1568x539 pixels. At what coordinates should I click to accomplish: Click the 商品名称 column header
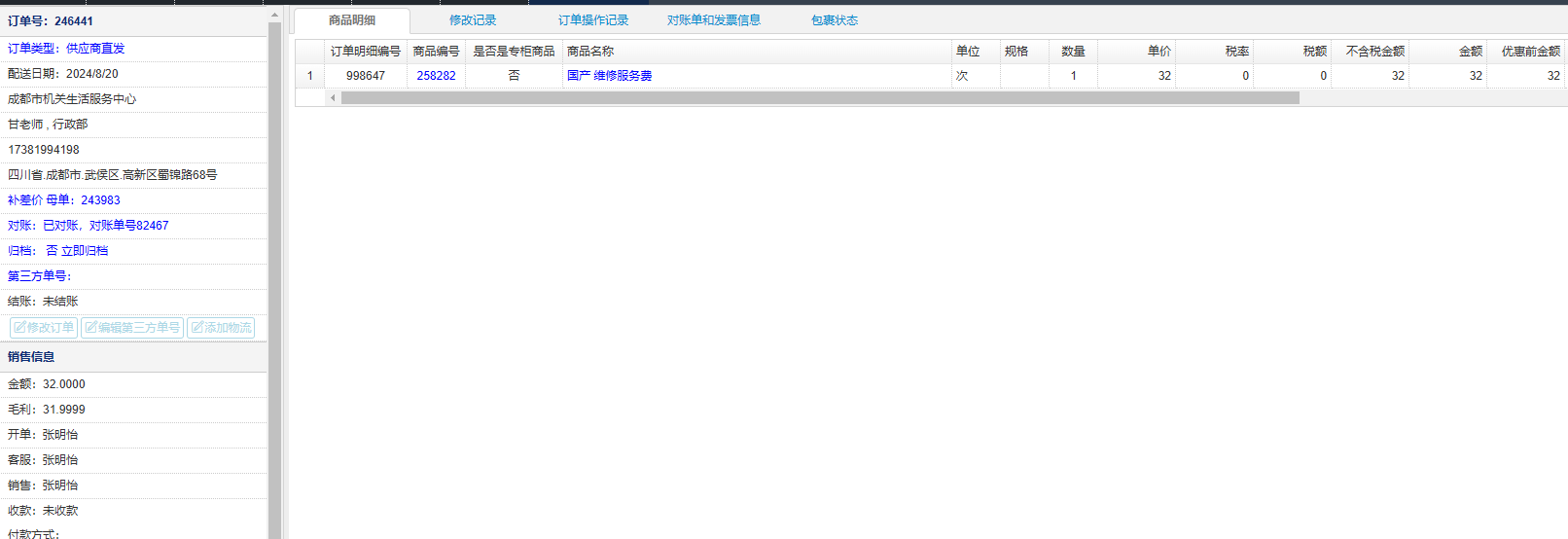coord(757,52)
